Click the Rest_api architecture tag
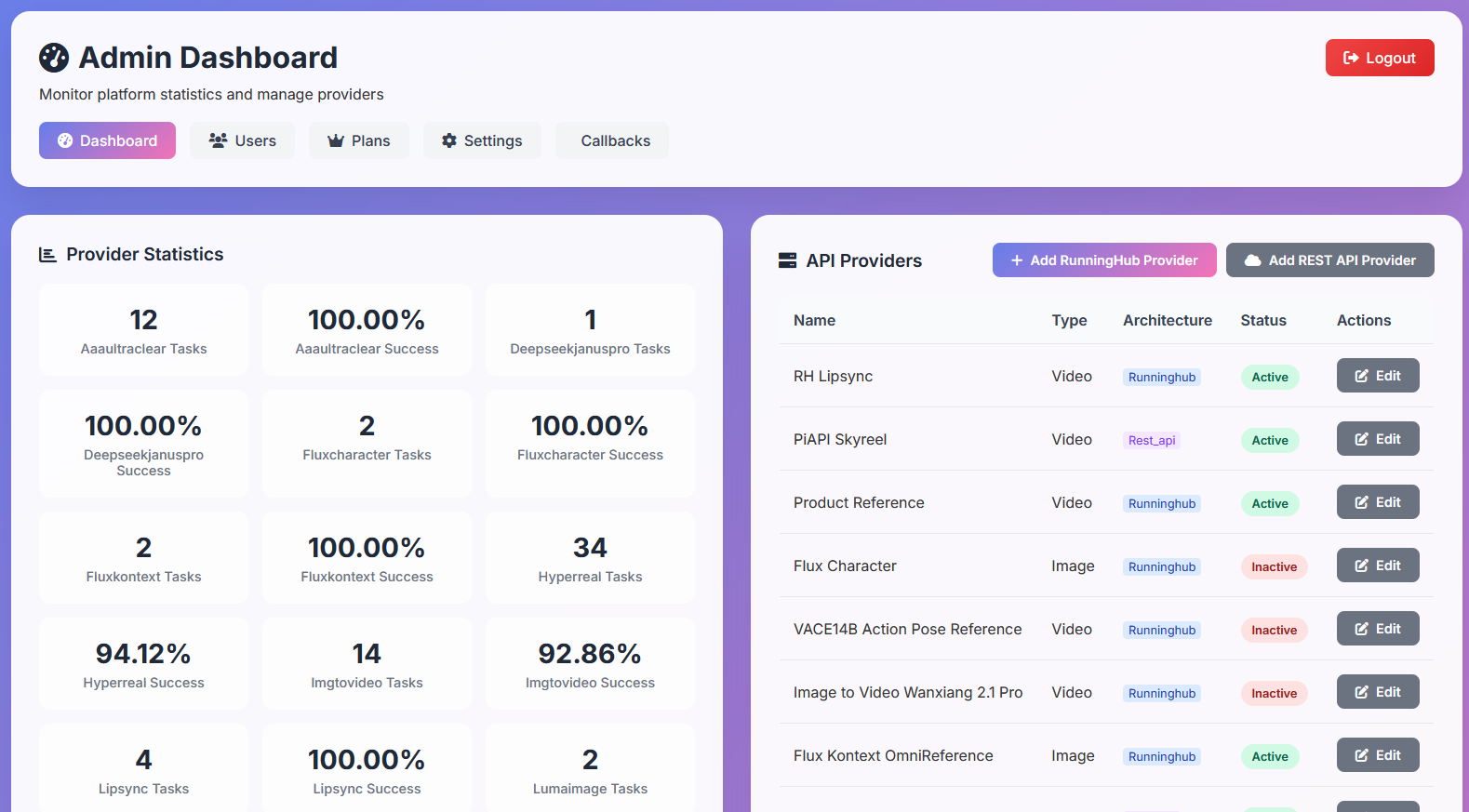 [x=1151, y=441]
